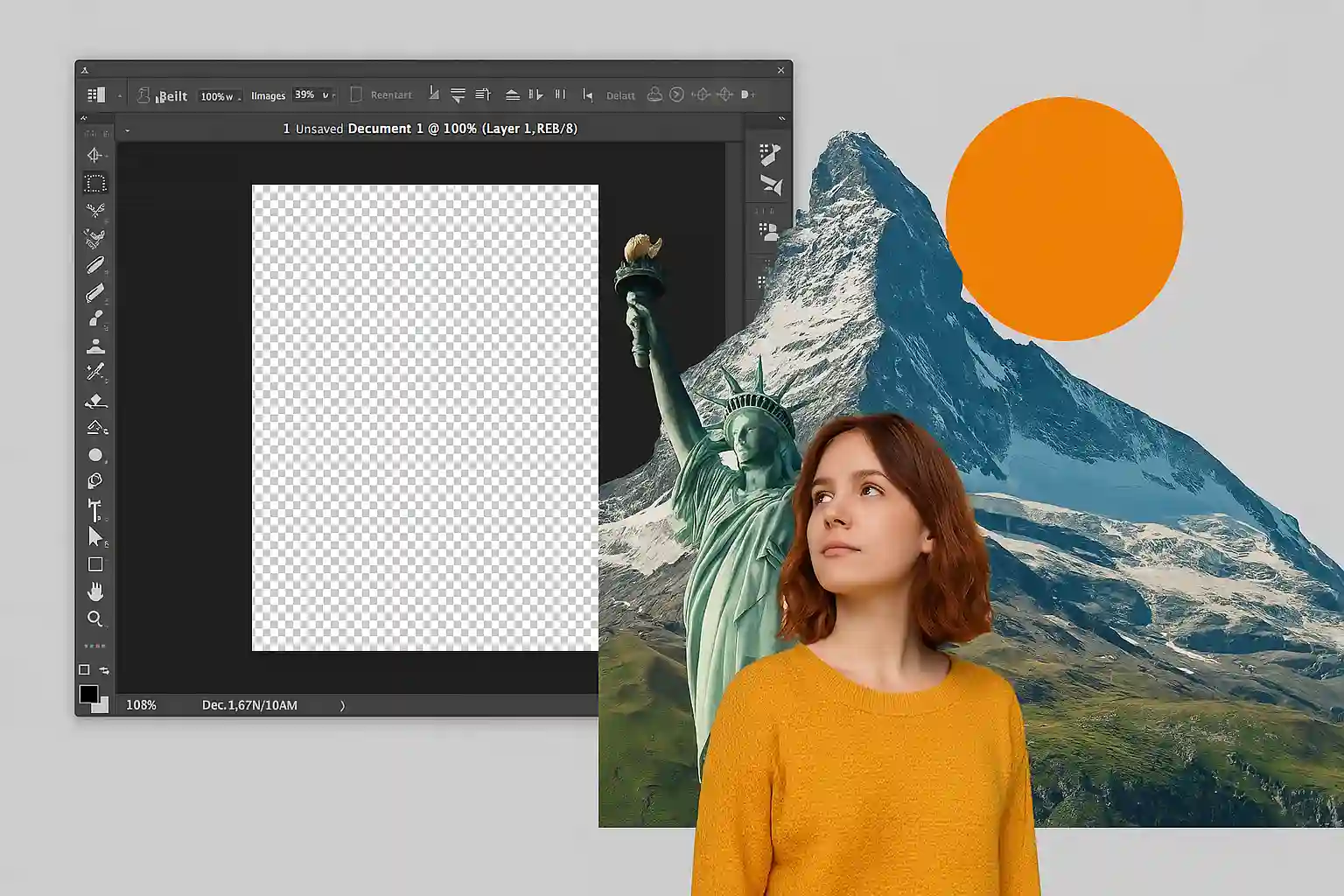
Task: Pick the Clone Stamp tool
Action: pos(95,346)
